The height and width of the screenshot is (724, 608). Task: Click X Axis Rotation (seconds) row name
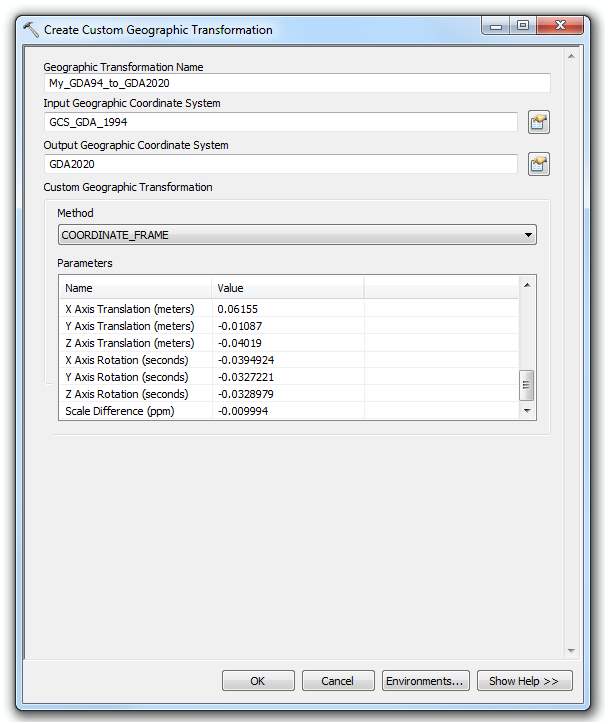(126, 360)
